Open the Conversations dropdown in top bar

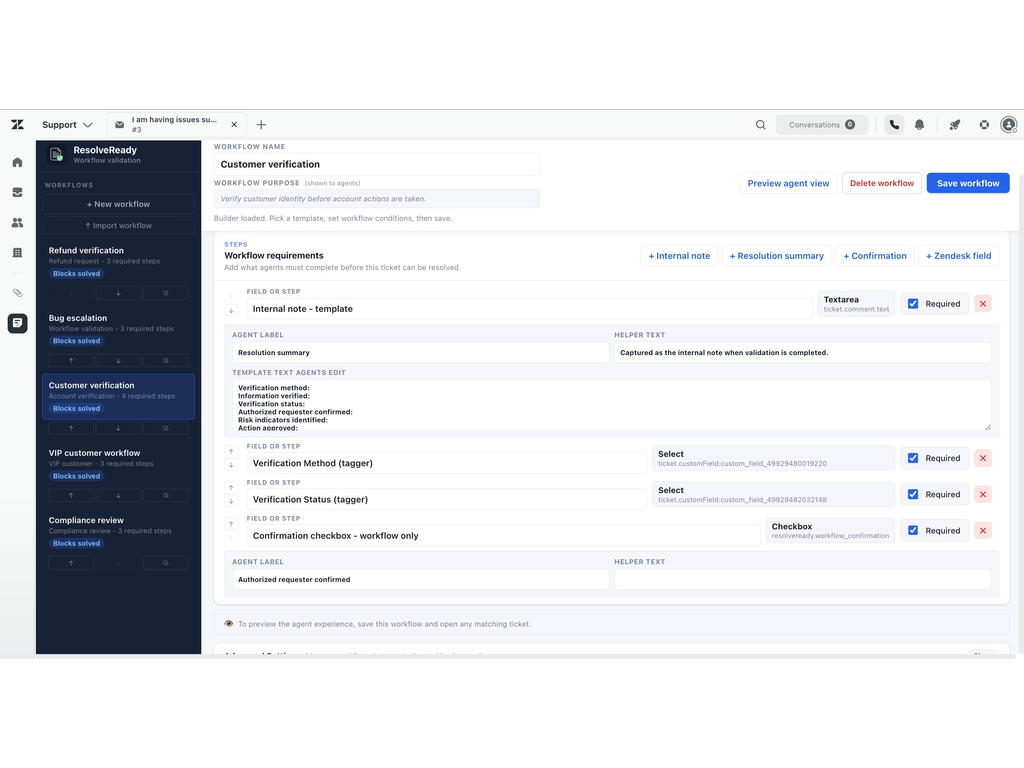822,125
